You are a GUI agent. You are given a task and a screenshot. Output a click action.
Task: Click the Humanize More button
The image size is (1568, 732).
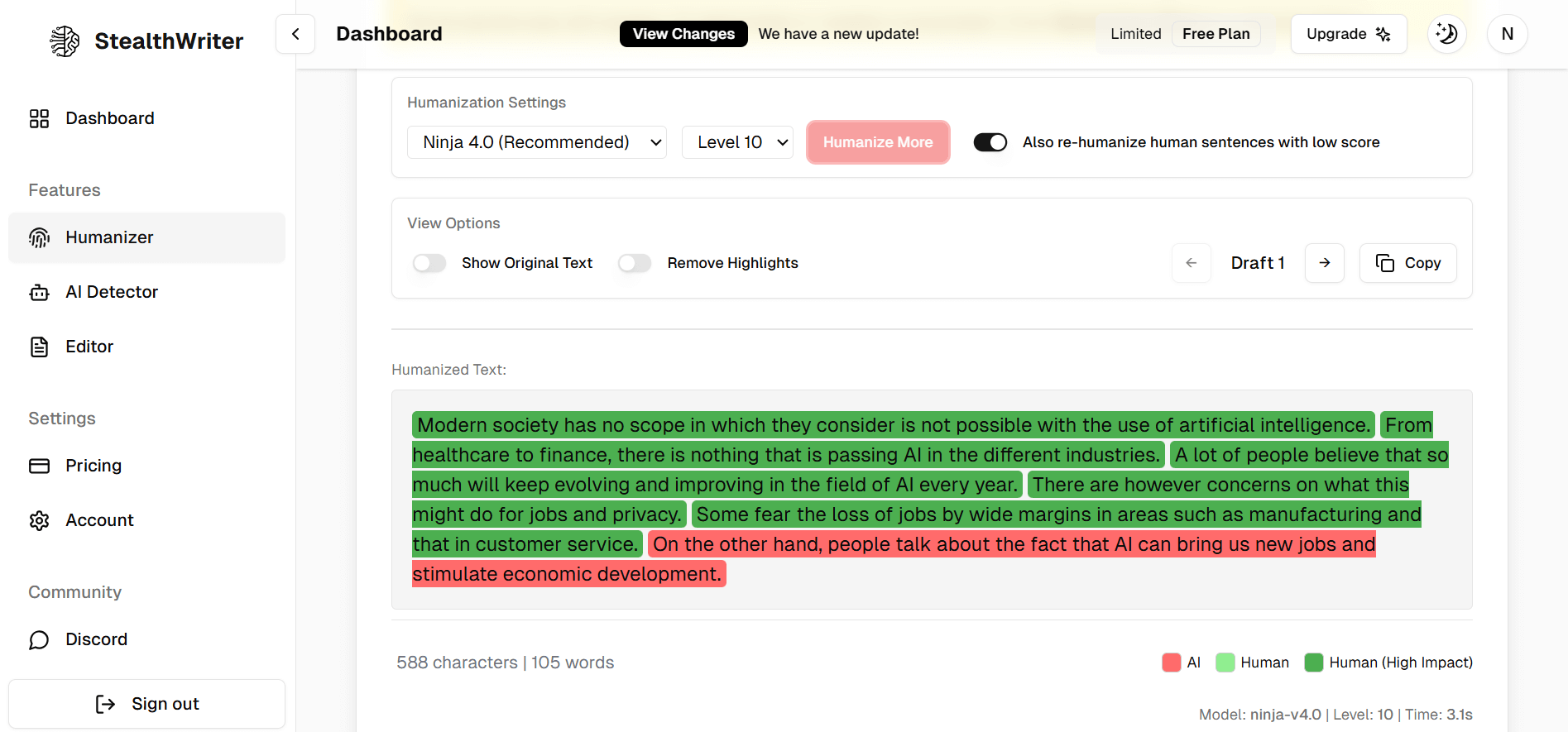pos(878,142)
